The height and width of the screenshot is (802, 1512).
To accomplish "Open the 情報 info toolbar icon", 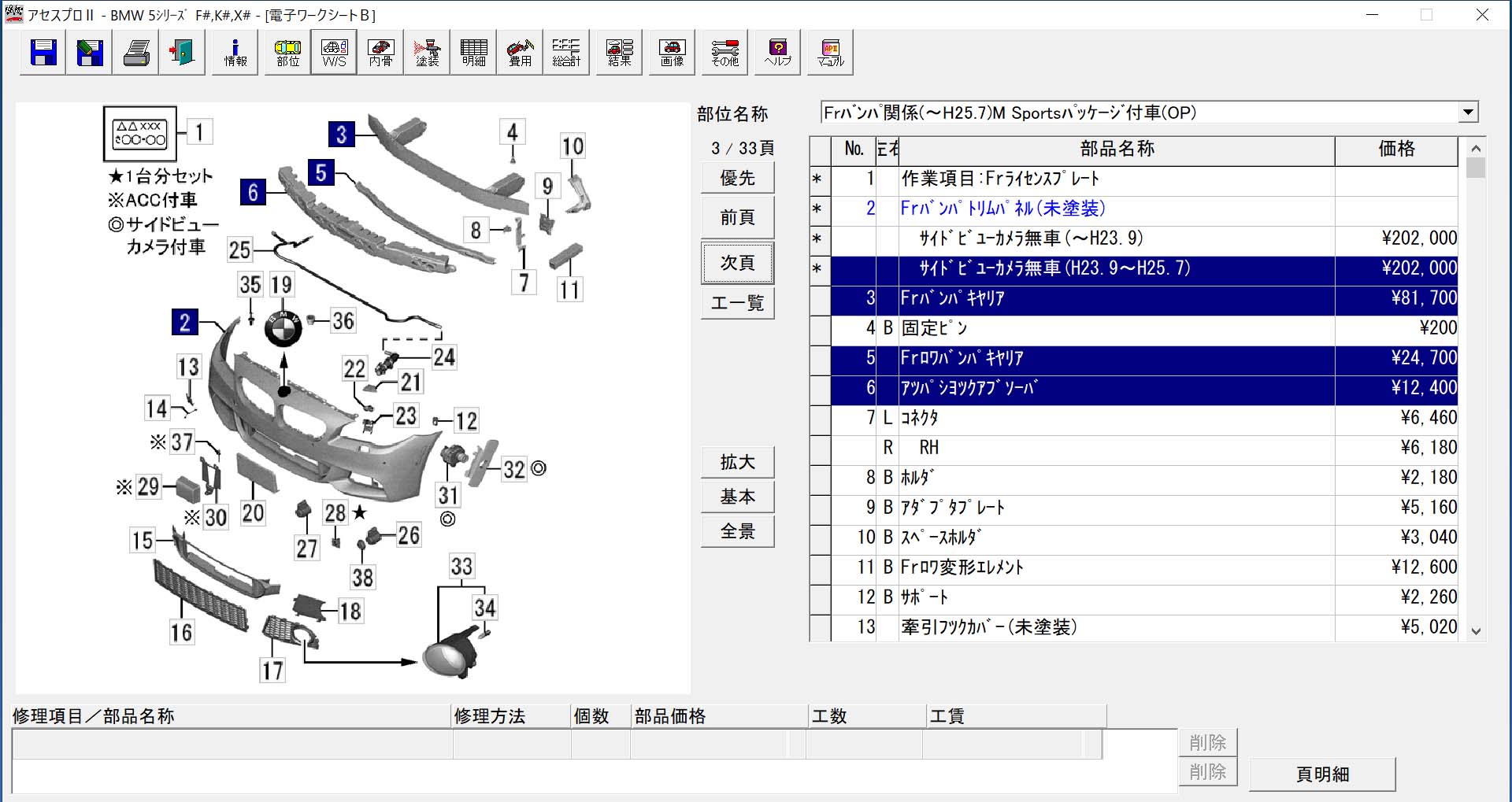I will 235,53.
